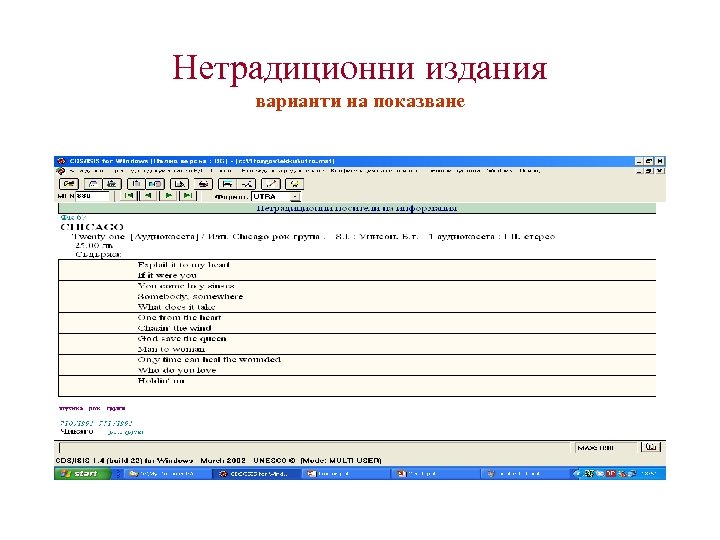The height and width of the screenshot is (540, 720).
Task: Click the green header bar of the record
Action: (357, 208)
